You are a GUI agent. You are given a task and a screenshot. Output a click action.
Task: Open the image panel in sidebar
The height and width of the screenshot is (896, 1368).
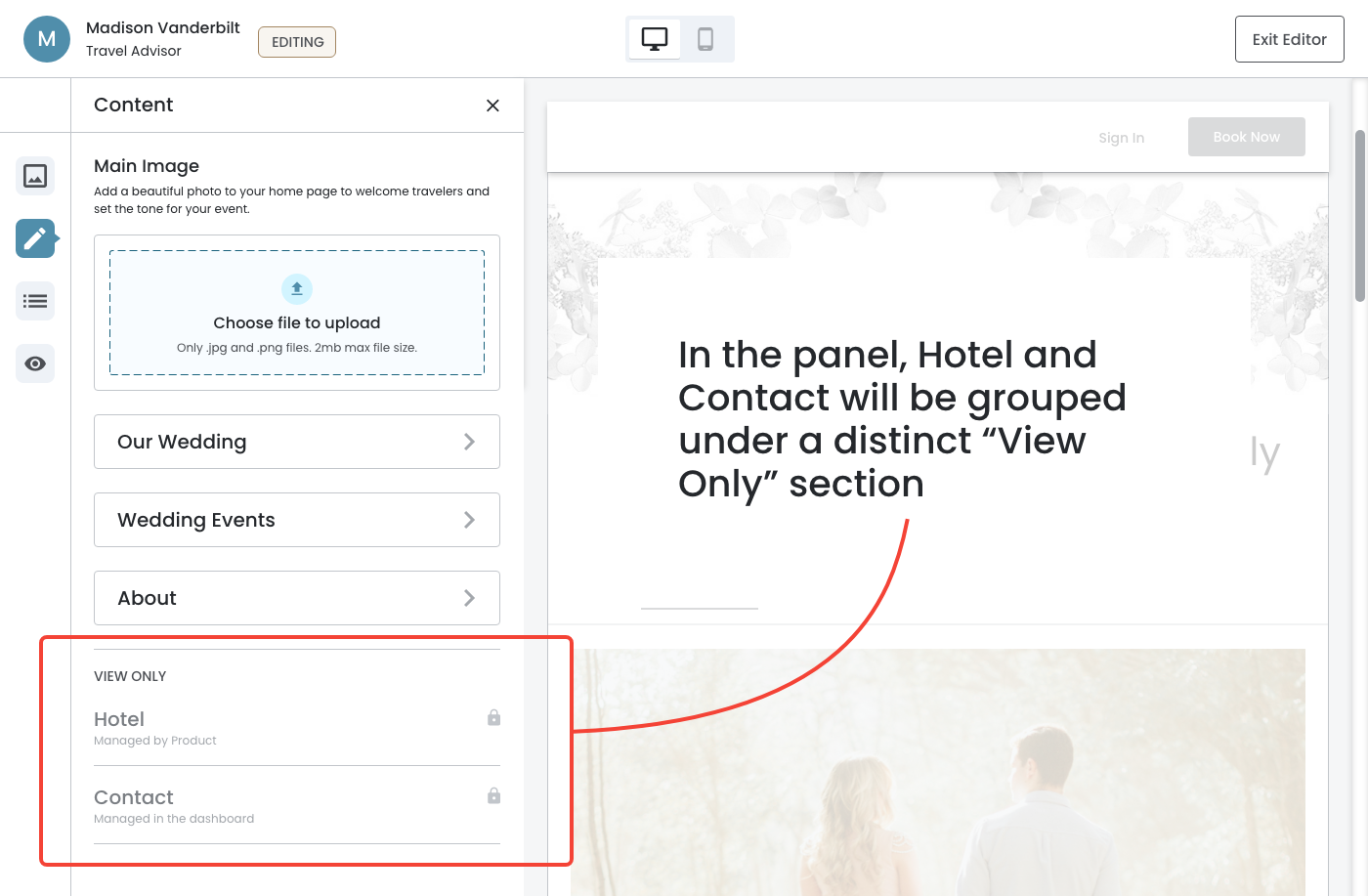(35, 176)
